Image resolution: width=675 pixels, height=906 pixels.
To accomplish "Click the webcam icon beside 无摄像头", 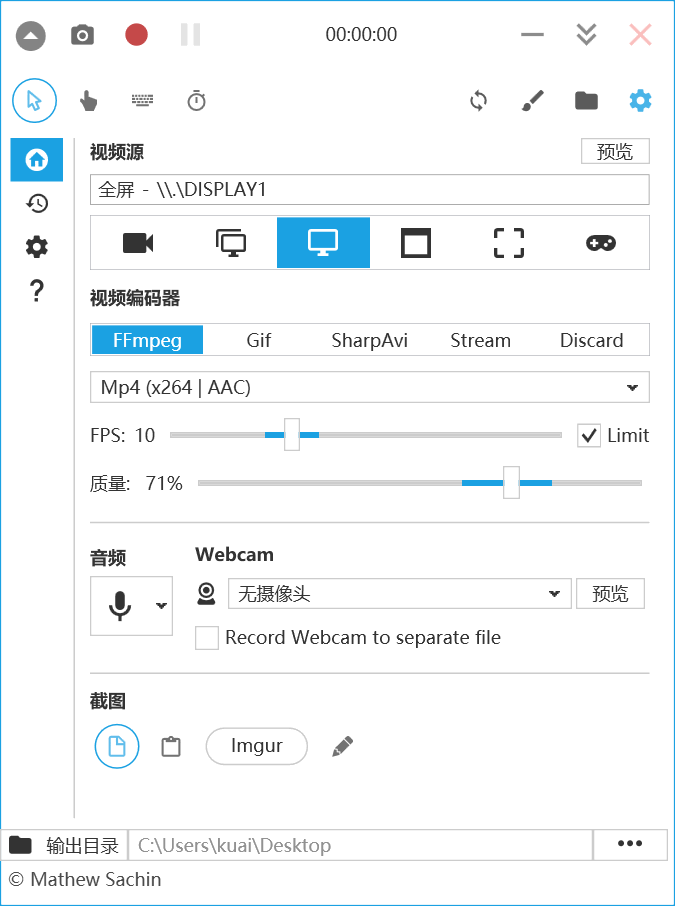I will [x=206, y=594].
